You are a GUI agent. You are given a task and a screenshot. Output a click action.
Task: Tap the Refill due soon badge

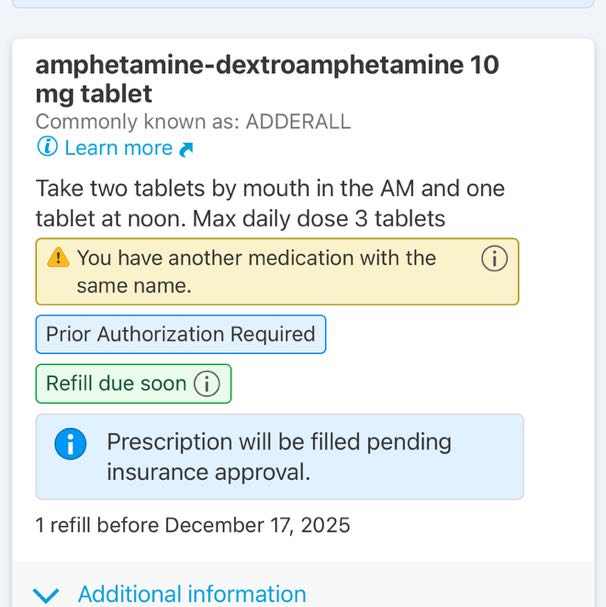click(117, 384)
